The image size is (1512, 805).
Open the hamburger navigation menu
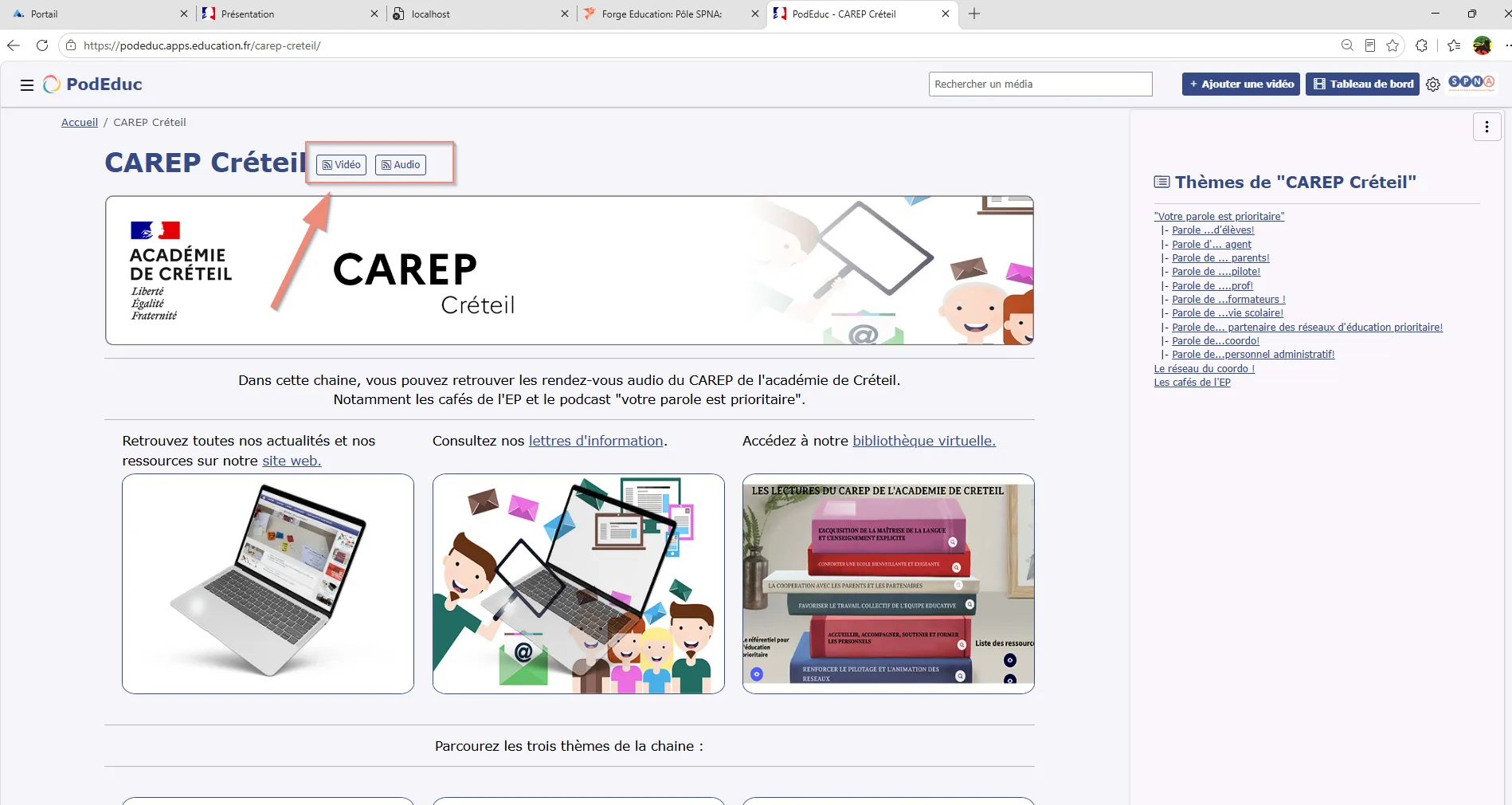26,84
